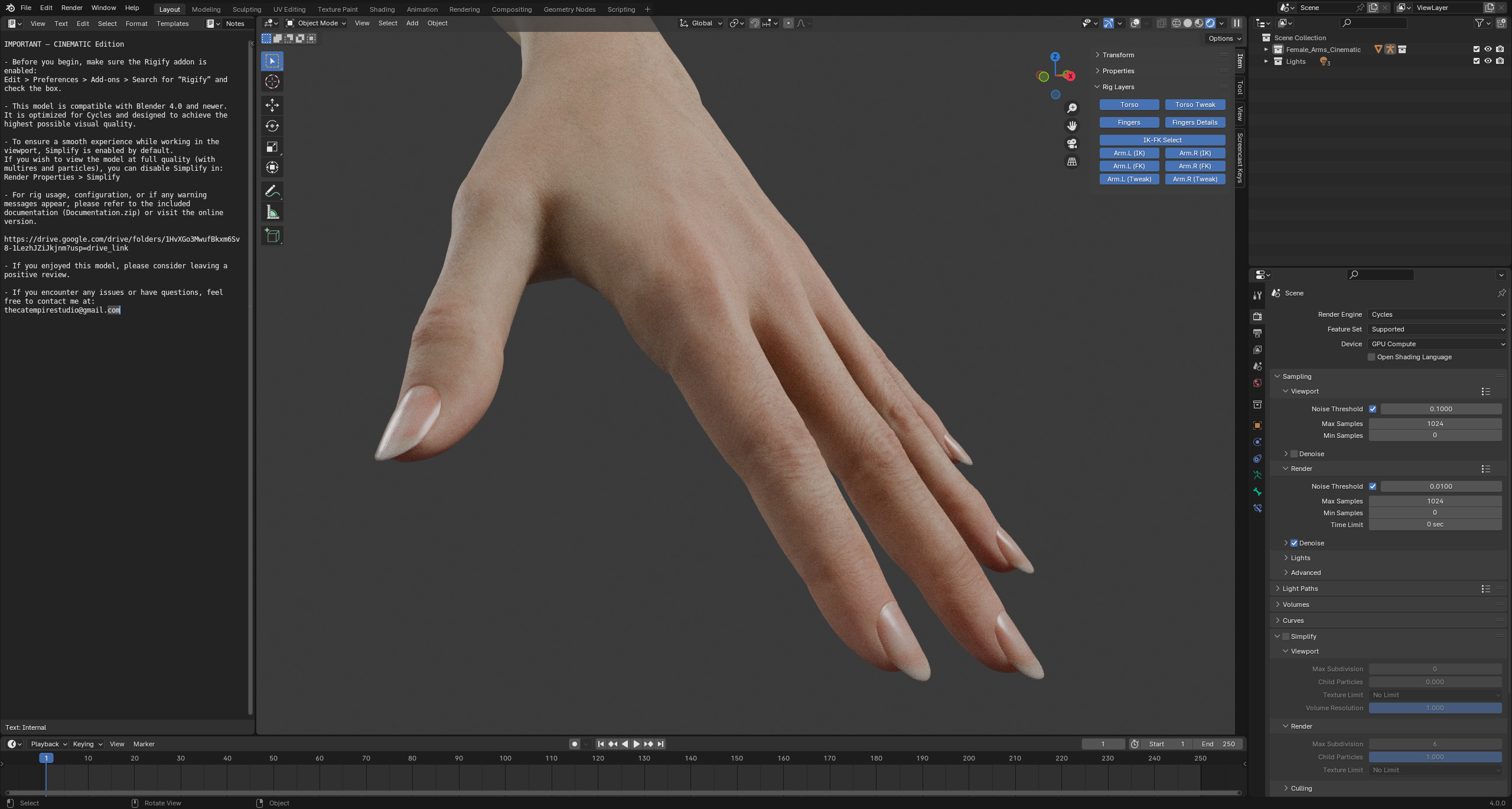Switch to the Sculpting workspace tab
The image size is (1512, 809).
[247, 9]
